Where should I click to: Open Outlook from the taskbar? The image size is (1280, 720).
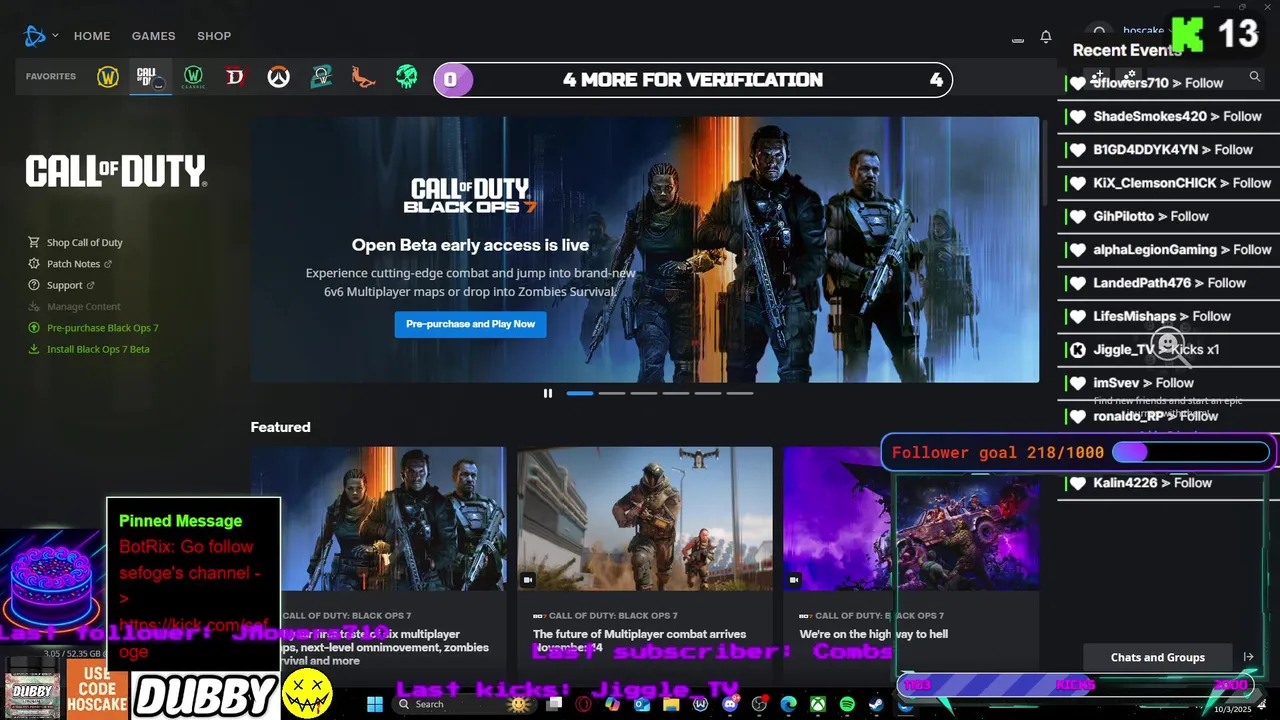point(641,704)
